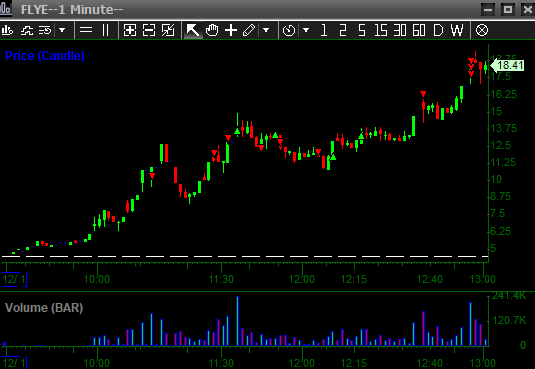Click the chart settings list icon

[45, 30]
